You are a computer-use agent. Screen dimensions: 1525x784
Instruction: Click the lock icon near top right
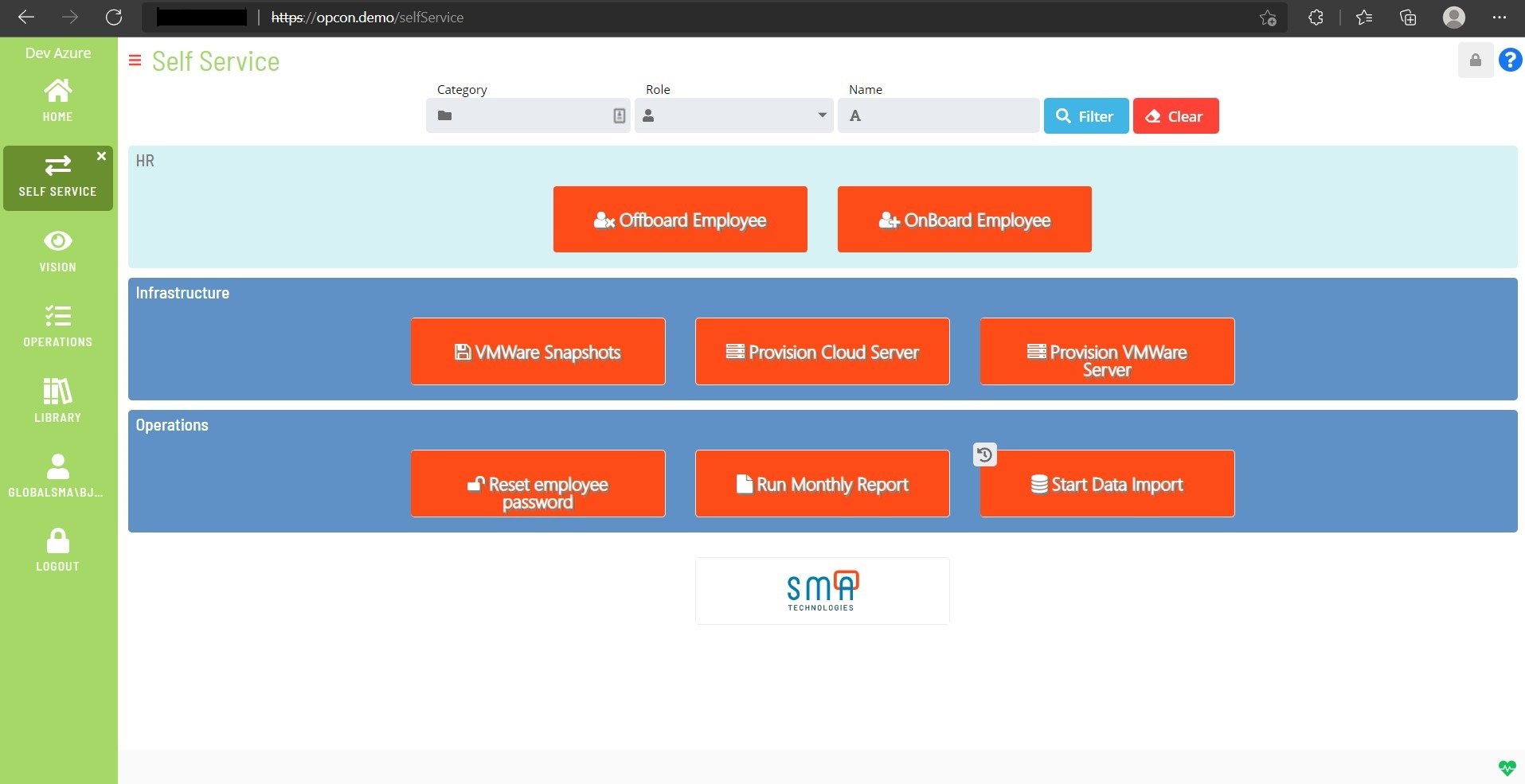(x=1474, y=60)
